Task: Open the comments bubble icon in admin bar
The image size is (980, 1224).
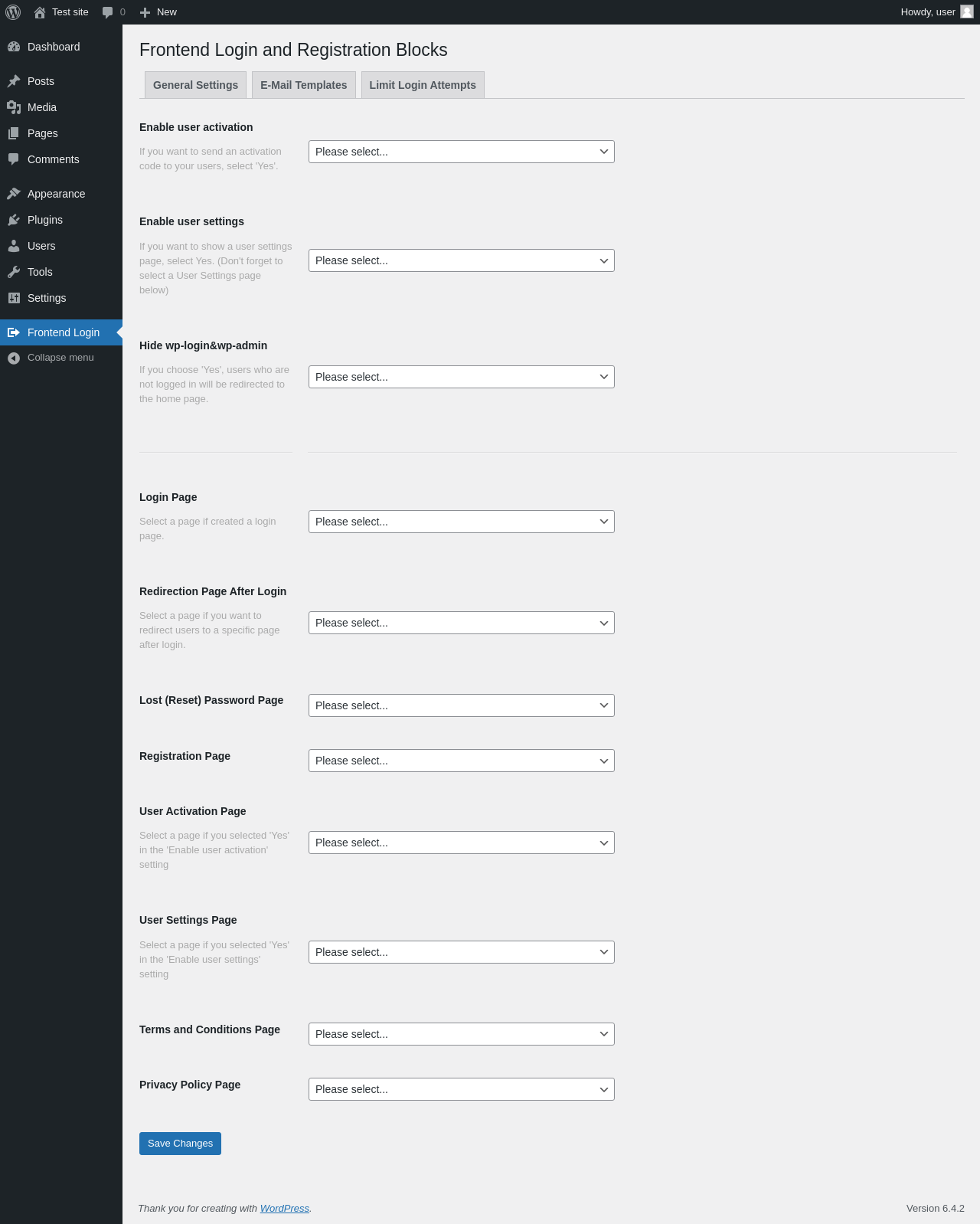Action: point(107,12)
